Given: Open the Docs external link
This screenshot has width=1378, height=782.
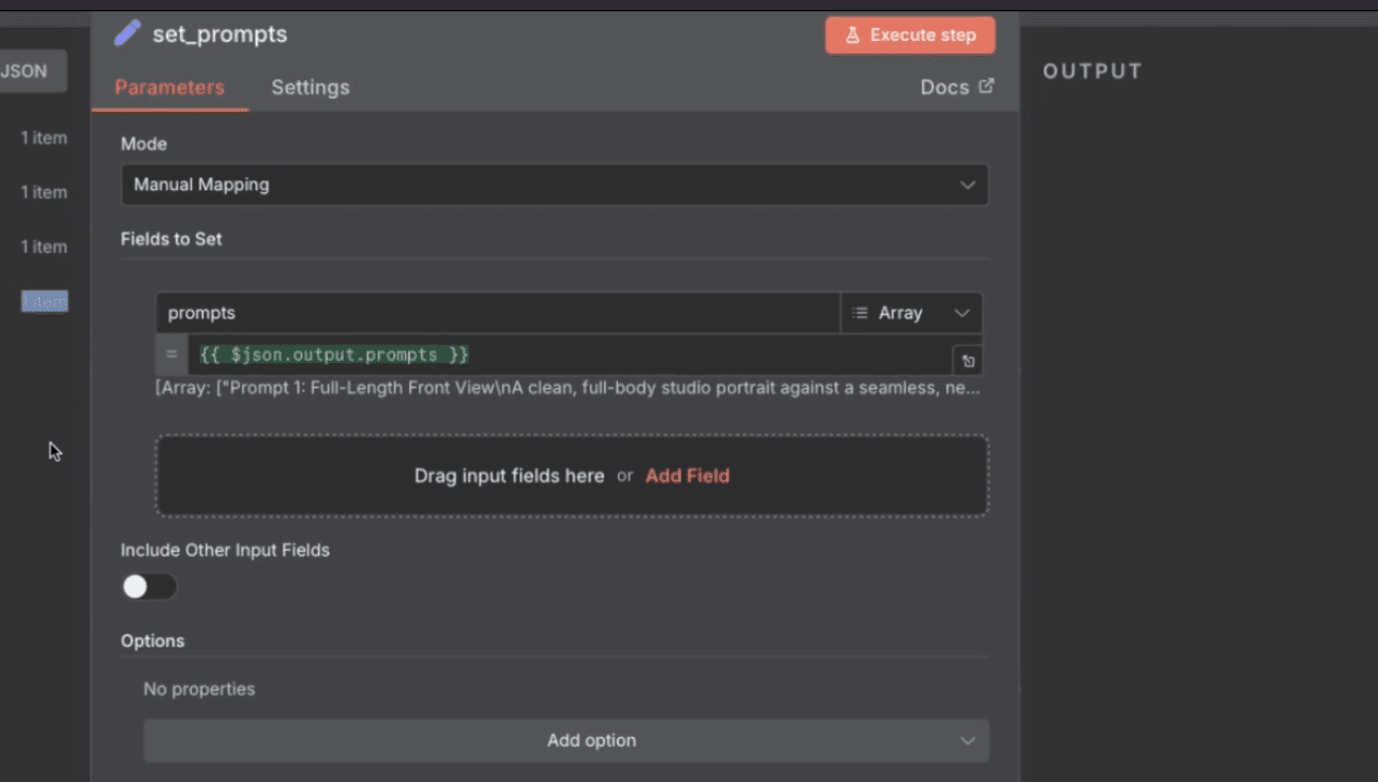Looking at the screenshot, I should click(x=956, y=87).
